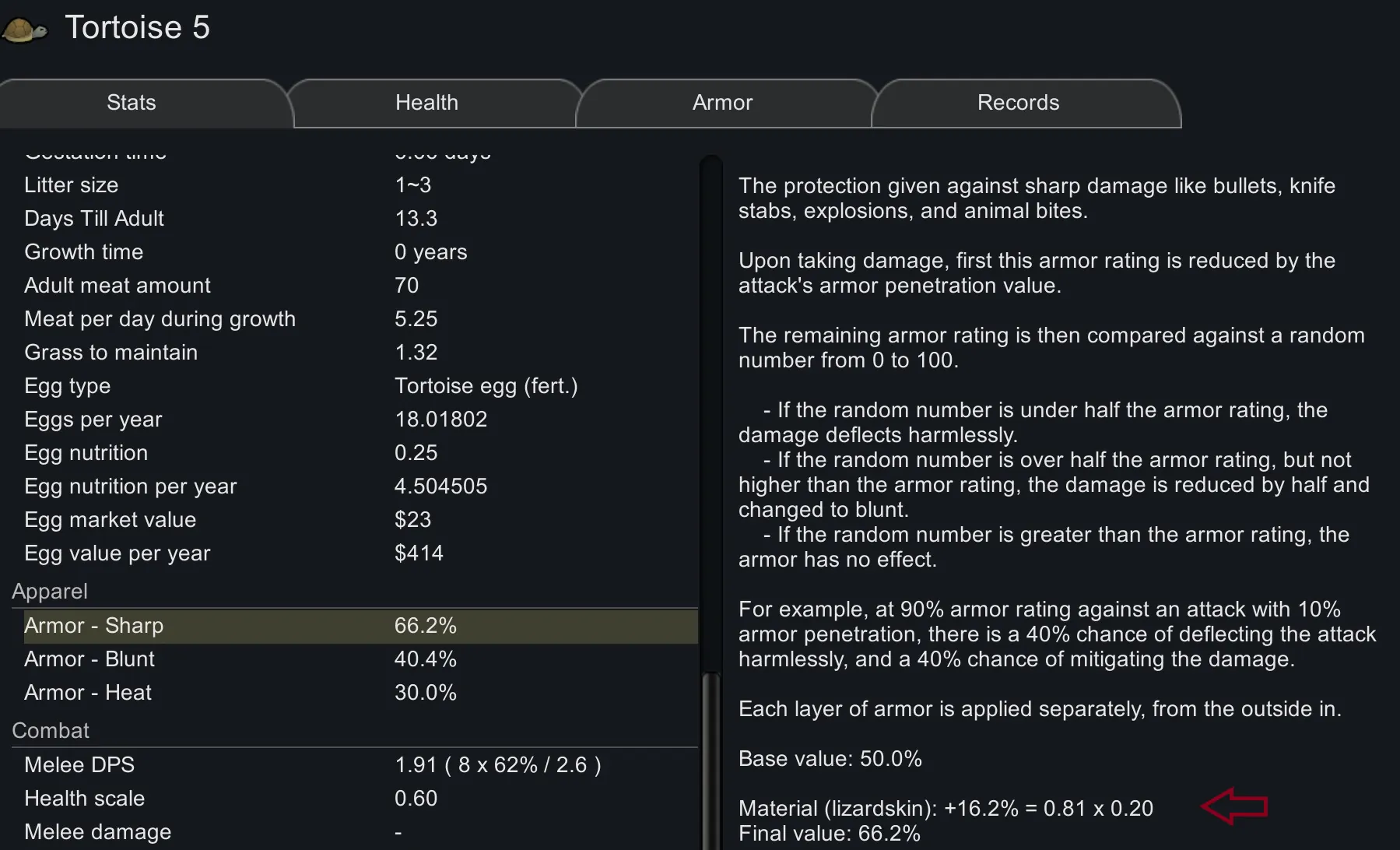Select the Armor tab
Viewport: 1400px width, 850px height.
[x=722, y=103]
